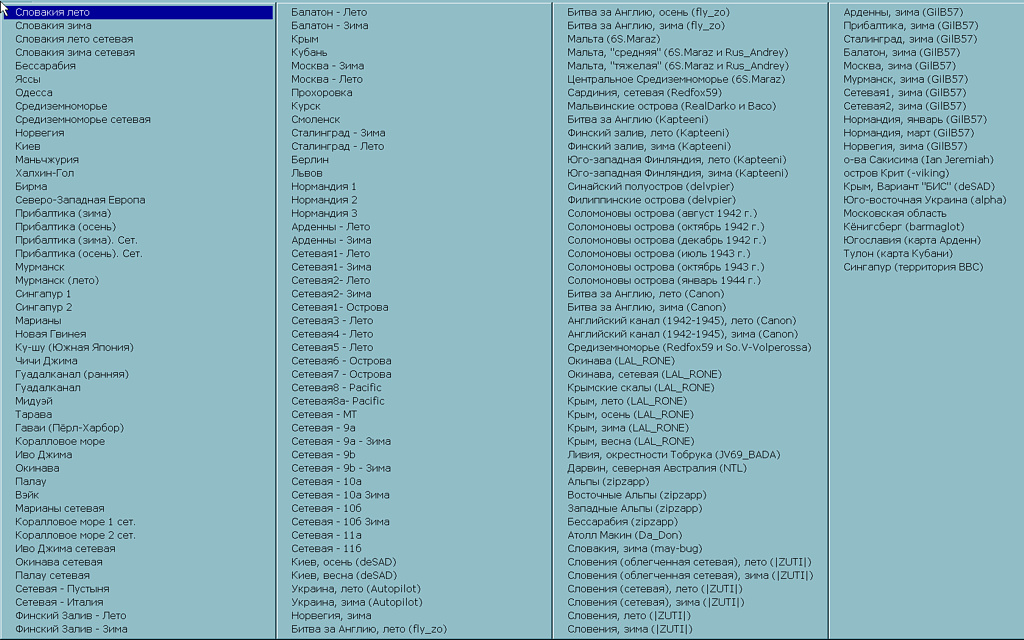Screen dimensions: 1024x640
Task: Select 'Арденны, зима (GilB57)' map
Action: tap(903, 12)
